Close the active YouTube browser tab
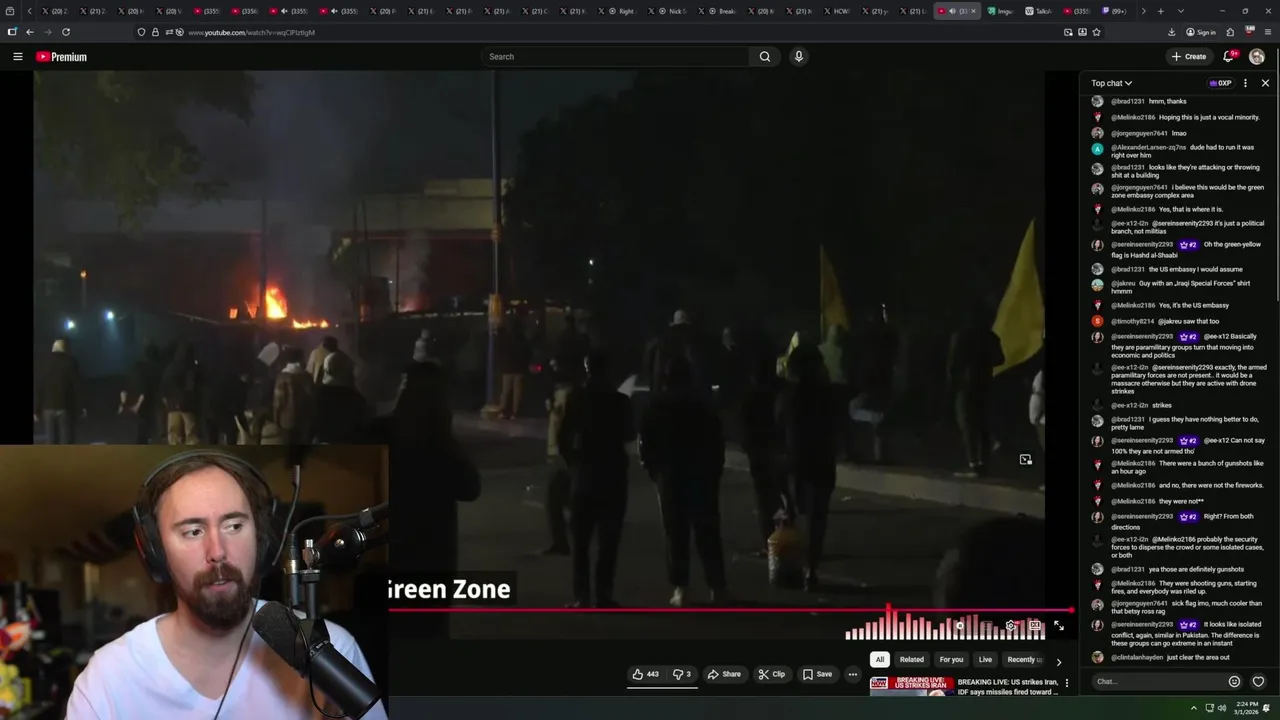The height and width of the screenshot is (720, 1280). click(x=973, y=11)
